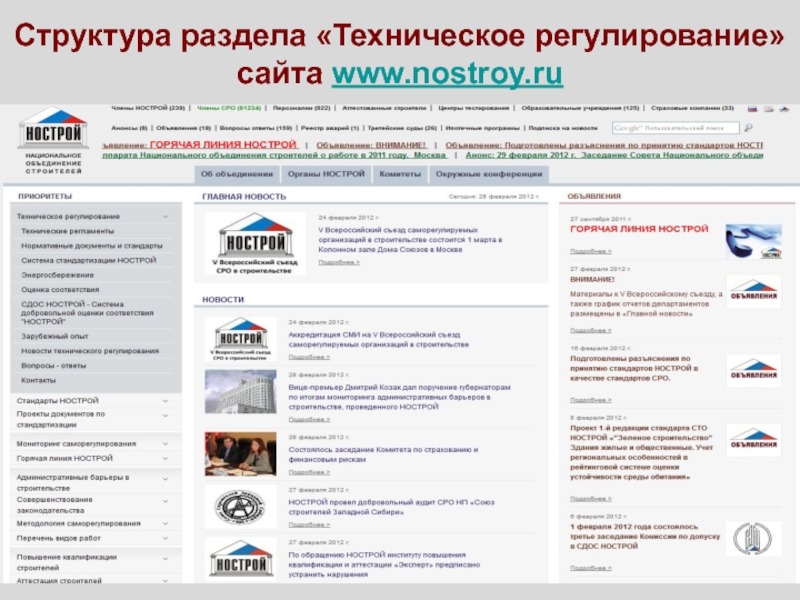Open the hotline telephone image
The image size is (800, 600).
754,242
